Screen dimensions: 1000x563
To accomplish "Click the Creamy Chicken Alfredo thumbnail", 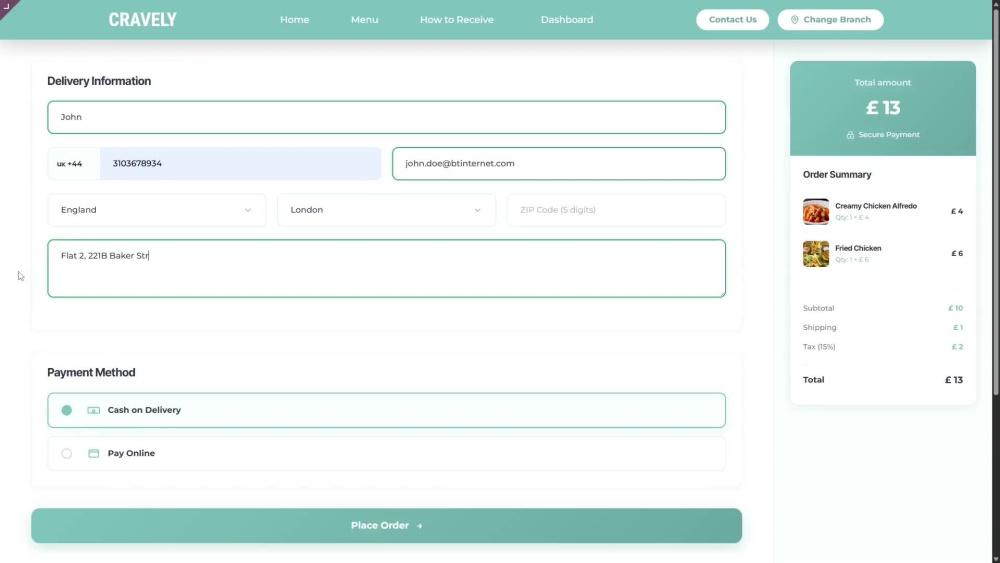I will click(x=816, y=212).
